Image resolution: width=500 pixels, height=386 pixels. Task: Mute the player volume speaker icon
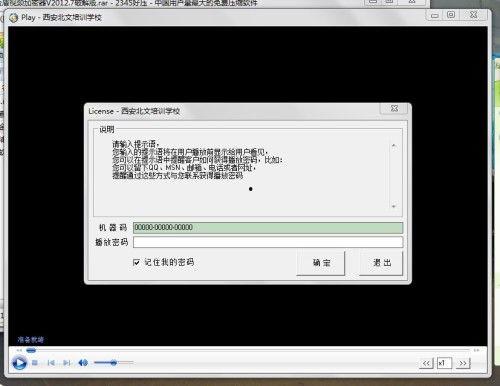point(83,363)
